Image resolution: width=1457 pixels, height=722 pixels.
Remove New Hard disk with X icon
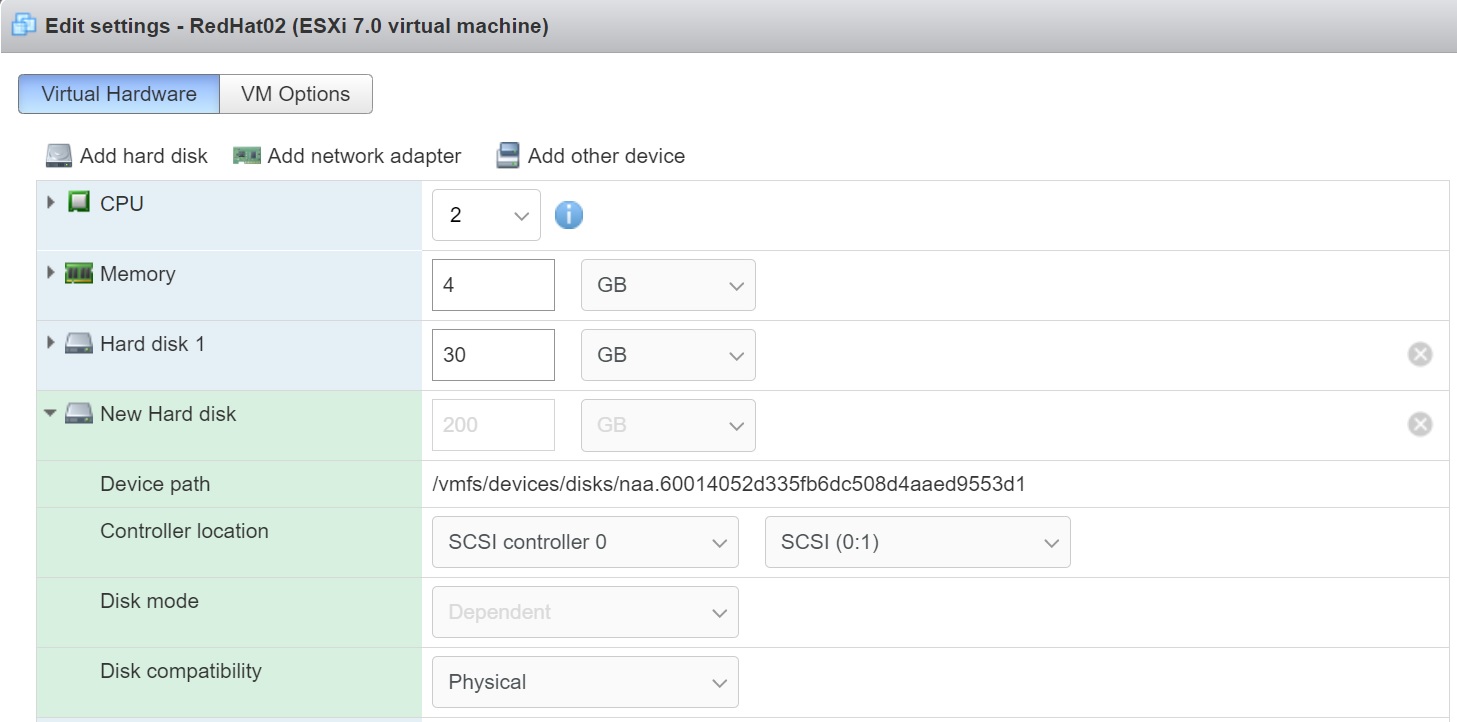[x=1419, y=424]
